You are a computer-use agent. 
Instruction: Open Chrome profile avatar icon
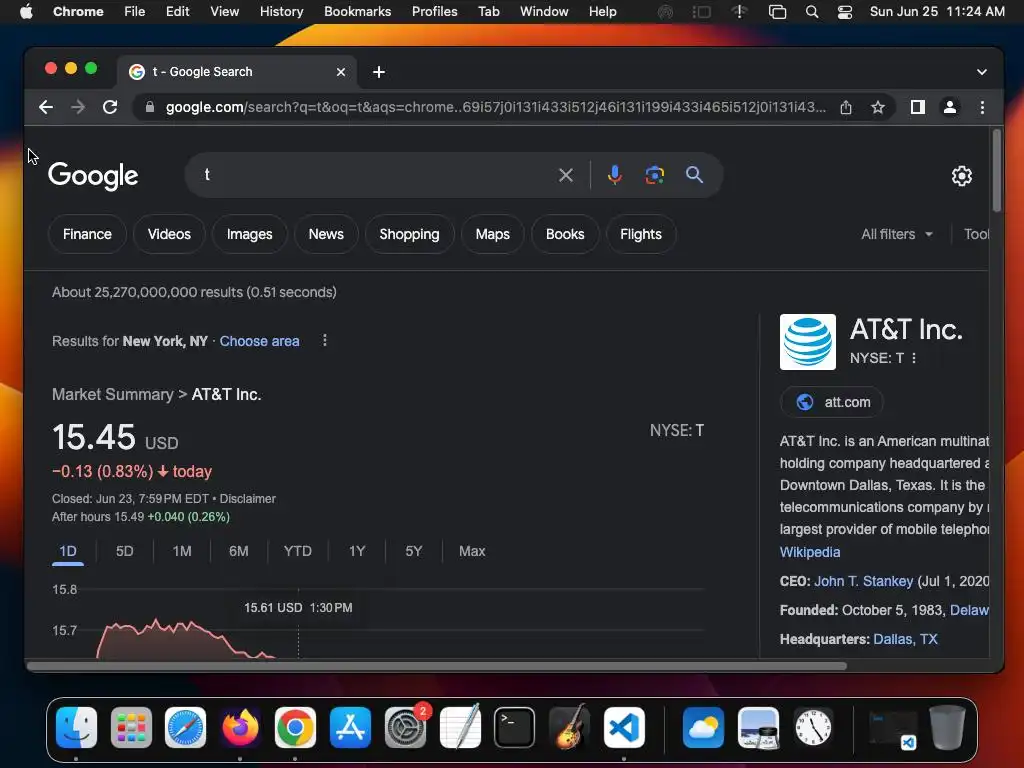point(950,107)
